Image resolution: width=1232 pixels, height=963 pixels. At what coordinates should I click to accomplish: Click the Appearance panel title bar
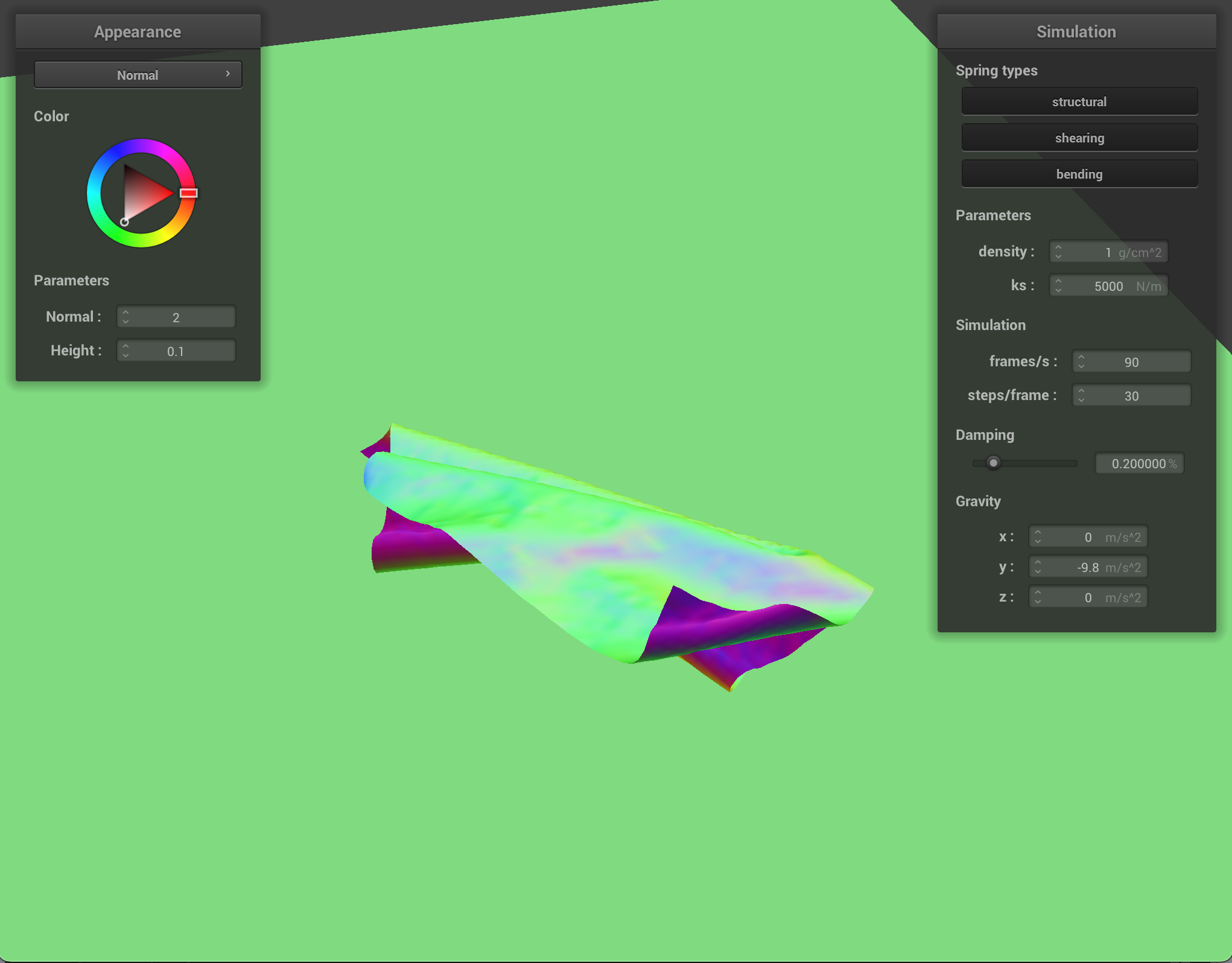[138, 31]
